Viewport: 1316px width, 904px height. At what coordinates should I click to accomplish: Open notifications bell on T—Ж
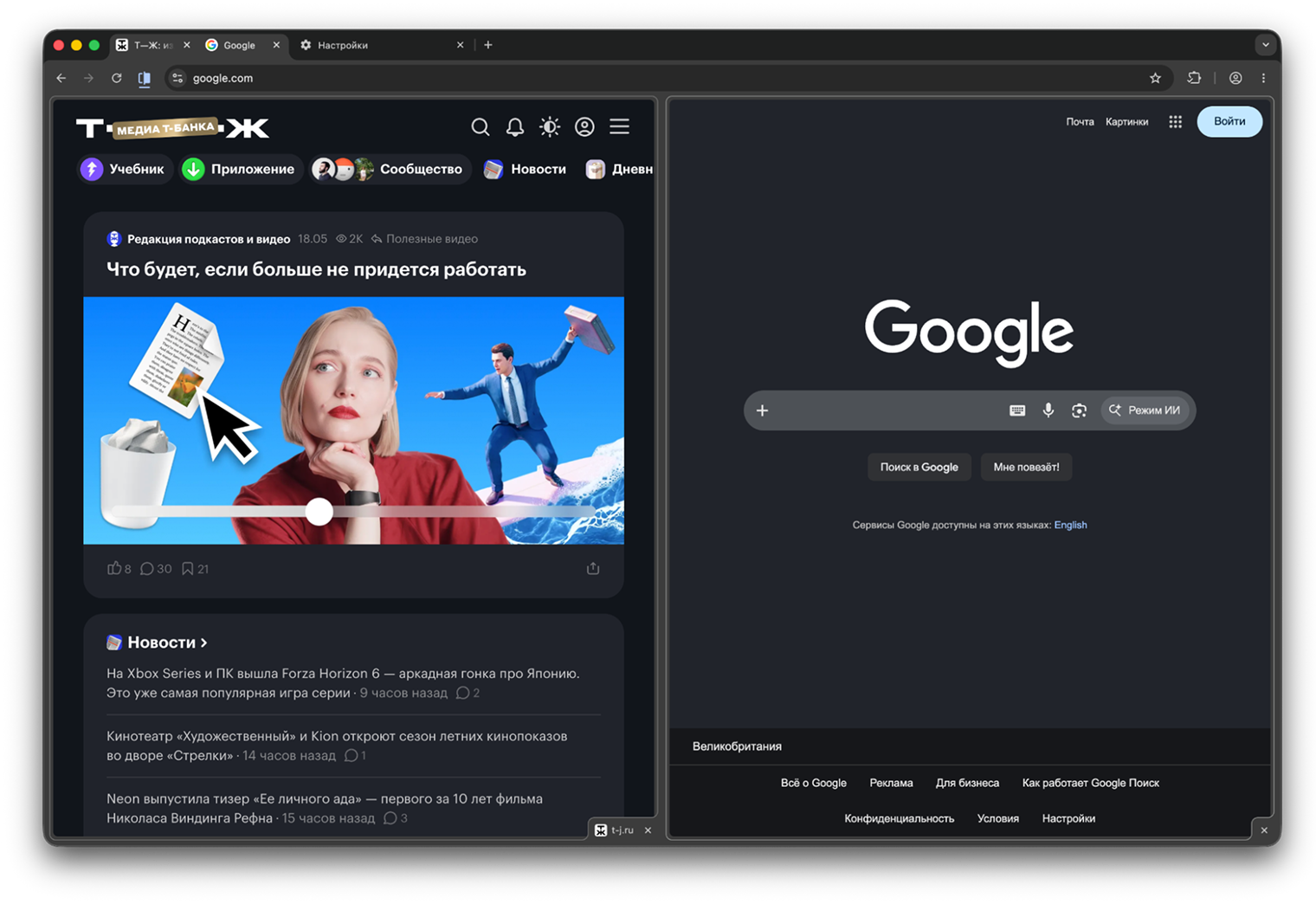[515, 127]
